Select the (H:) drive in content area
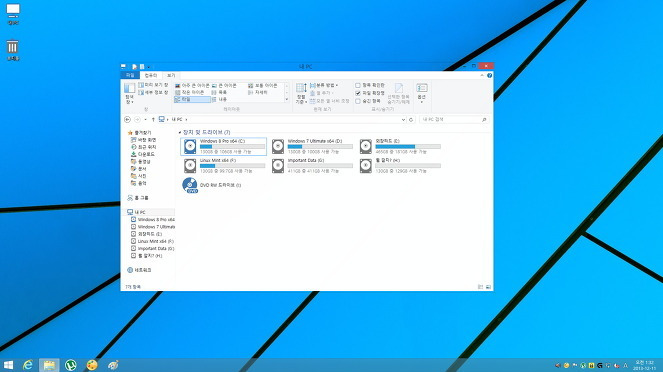 coord(400,166)
